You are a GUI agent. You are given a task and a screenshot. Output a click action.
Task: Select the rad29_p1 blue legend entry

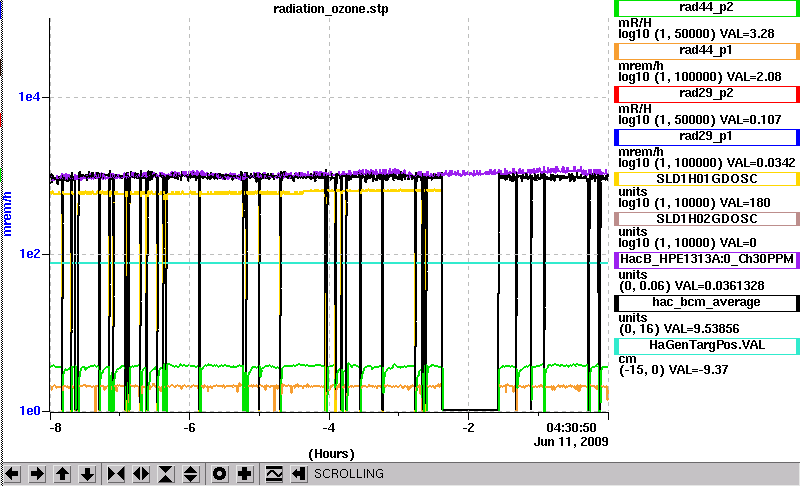pyautogui.click(x=707, y=137)
